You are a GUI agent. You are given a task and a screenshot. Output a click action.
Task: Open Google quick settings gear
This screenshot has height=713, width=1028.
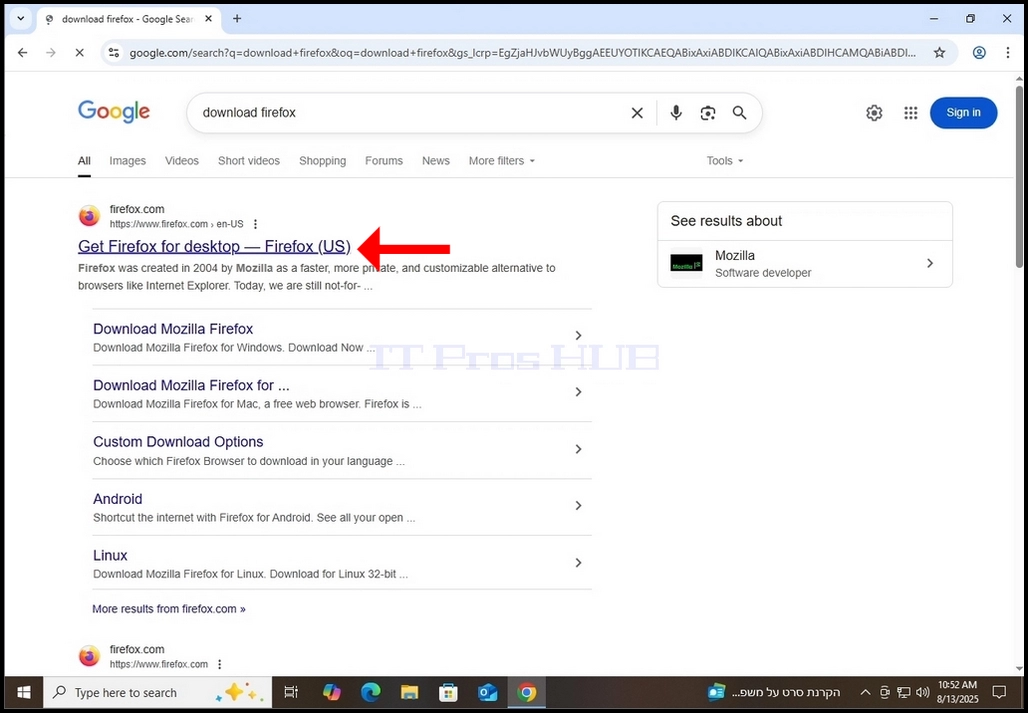tap(874, 113)
